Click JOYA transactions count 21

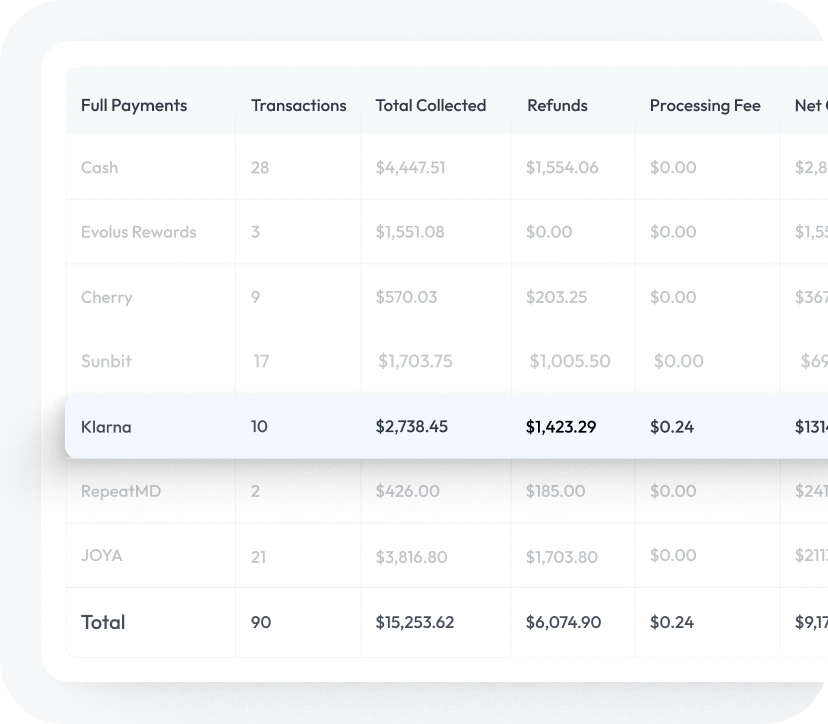coord(258,556)
